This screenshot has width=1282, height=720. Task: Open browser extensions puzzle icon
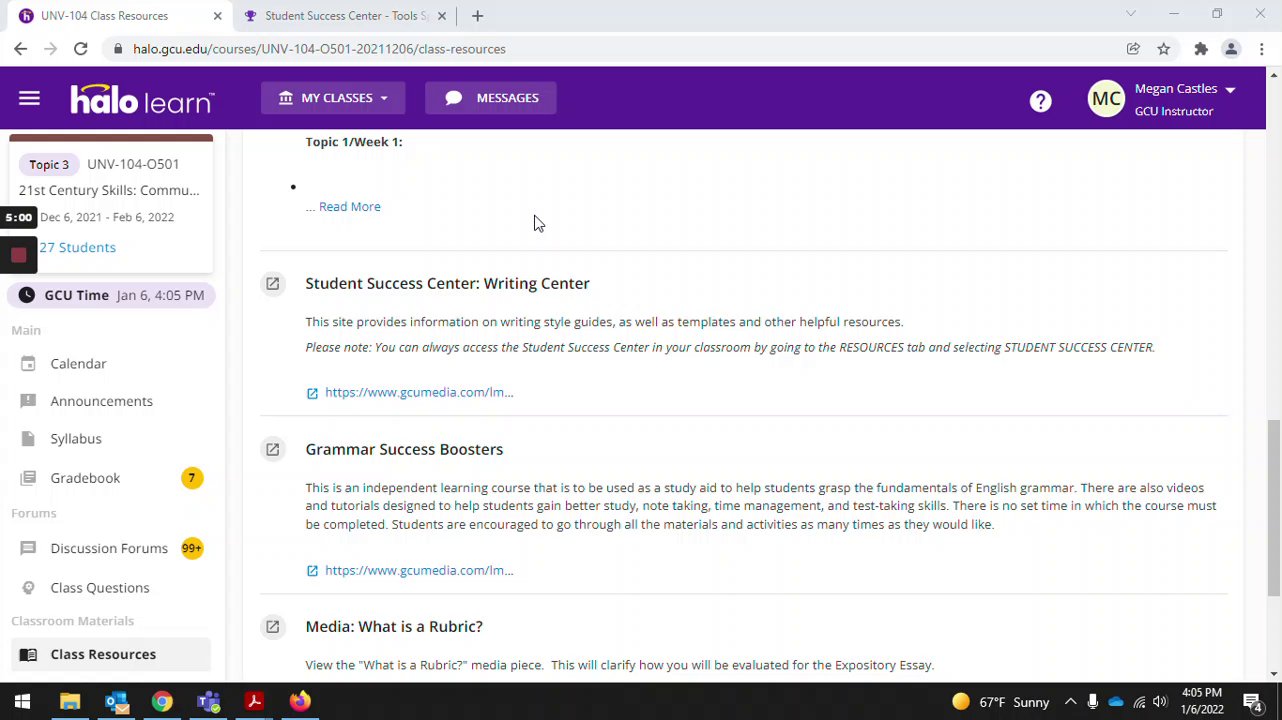click(x=1201, y=49)
